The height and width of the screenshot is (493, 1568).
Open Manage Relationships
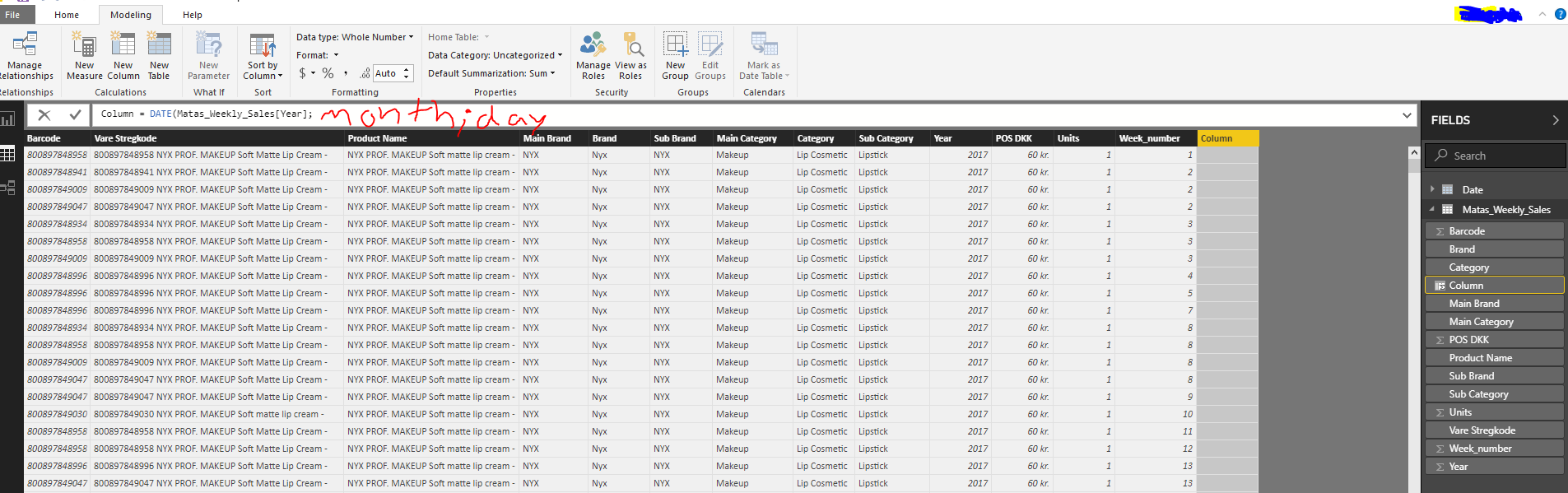pyautogui.click(x=26, y=56)
